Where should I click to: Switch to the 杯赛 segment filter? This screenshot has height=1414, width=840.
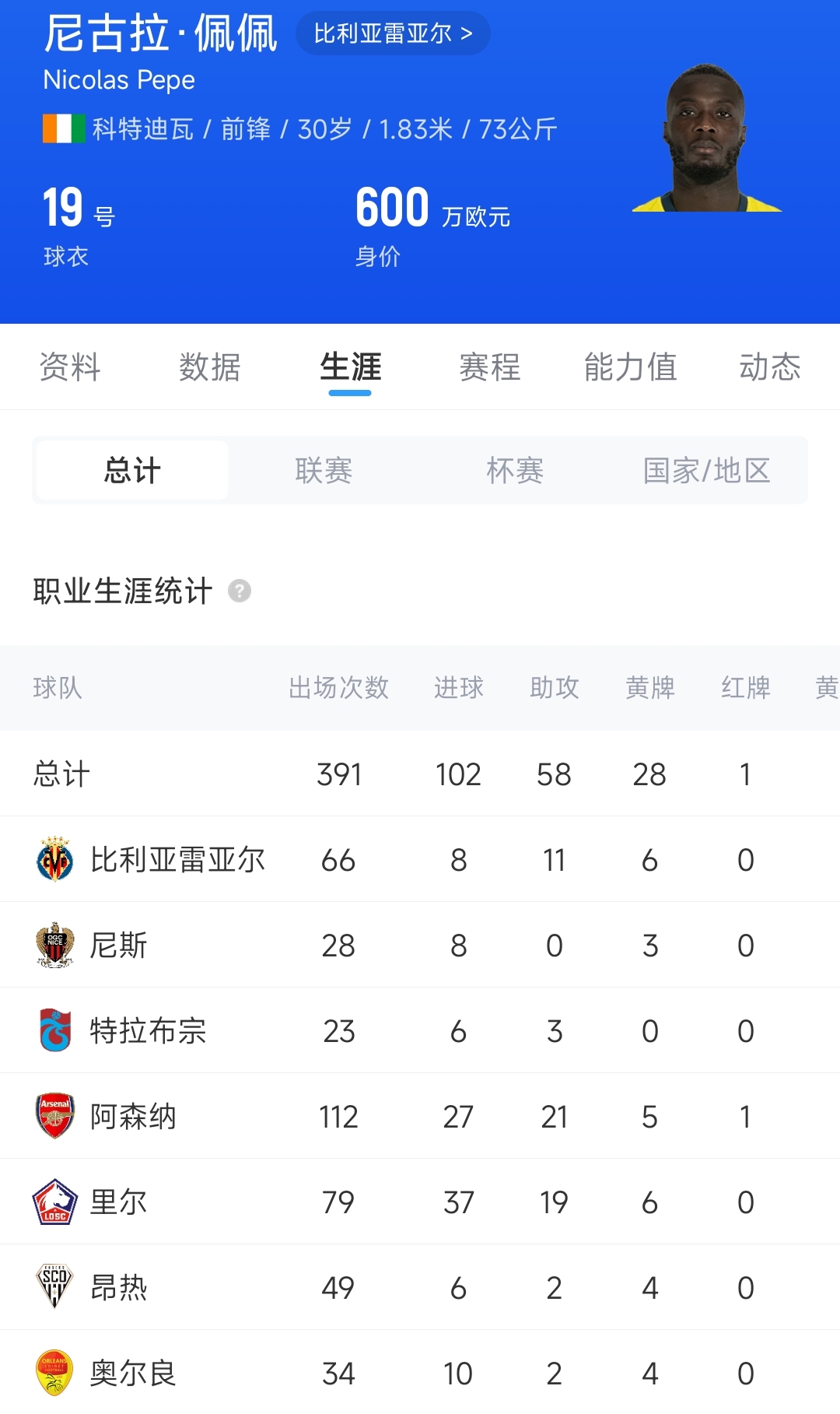point(515,470)
